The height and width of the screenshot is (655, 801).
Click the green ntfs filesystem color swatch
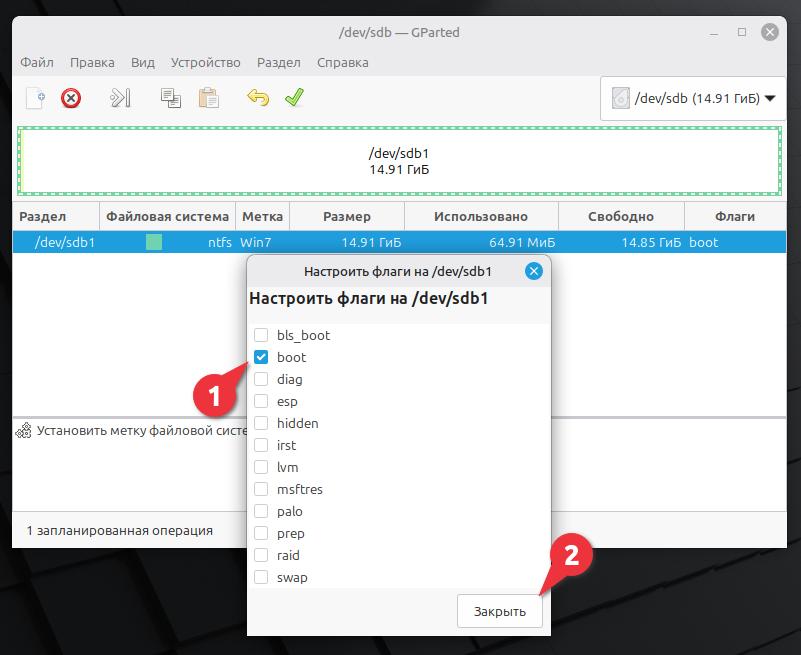point(154,242)
